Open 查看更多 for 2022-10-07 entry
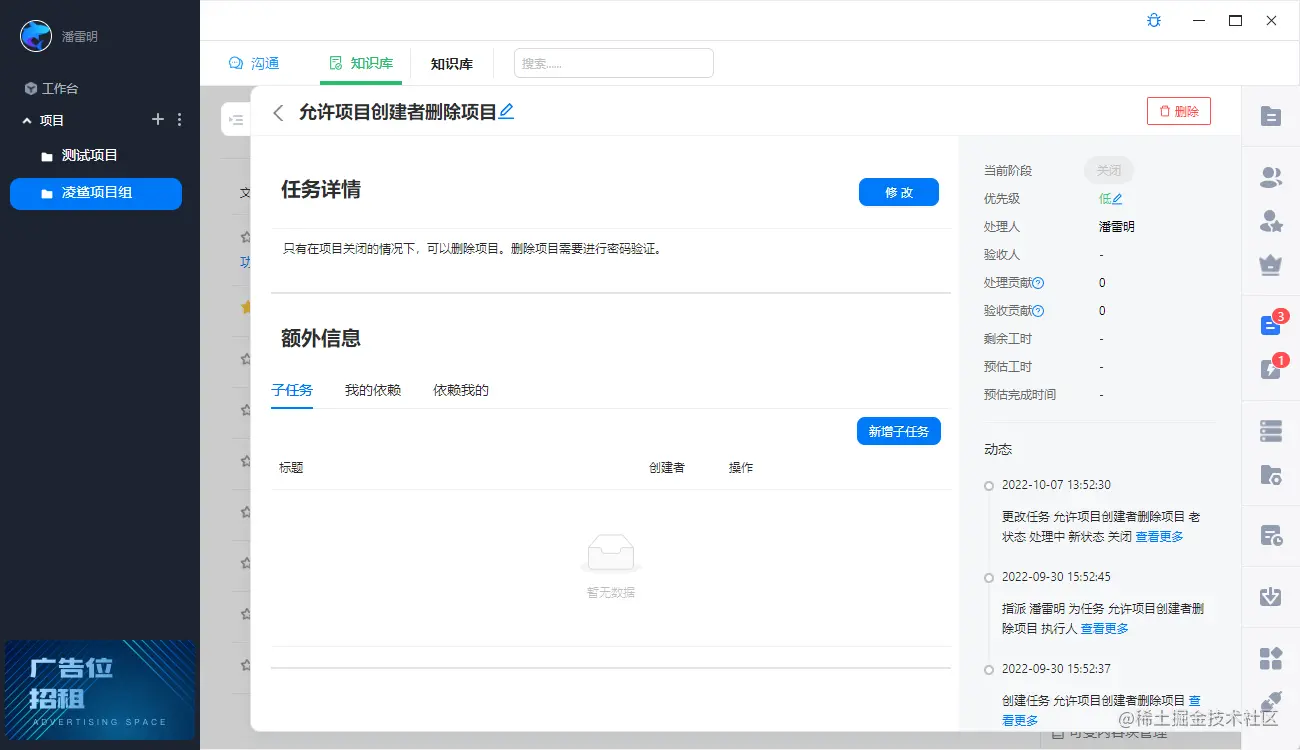Viewport: 1300px width, 750px height. pyautogui.click(x=1159, y=537)
